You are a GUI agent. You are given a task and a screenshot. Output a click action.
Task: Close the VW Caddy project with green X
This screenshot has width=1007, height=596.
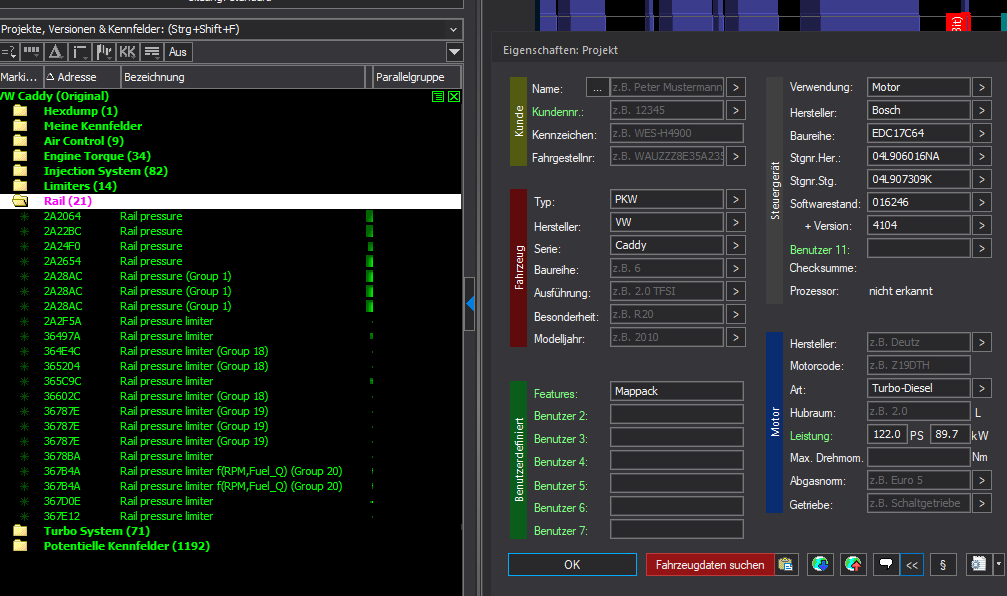453,96
